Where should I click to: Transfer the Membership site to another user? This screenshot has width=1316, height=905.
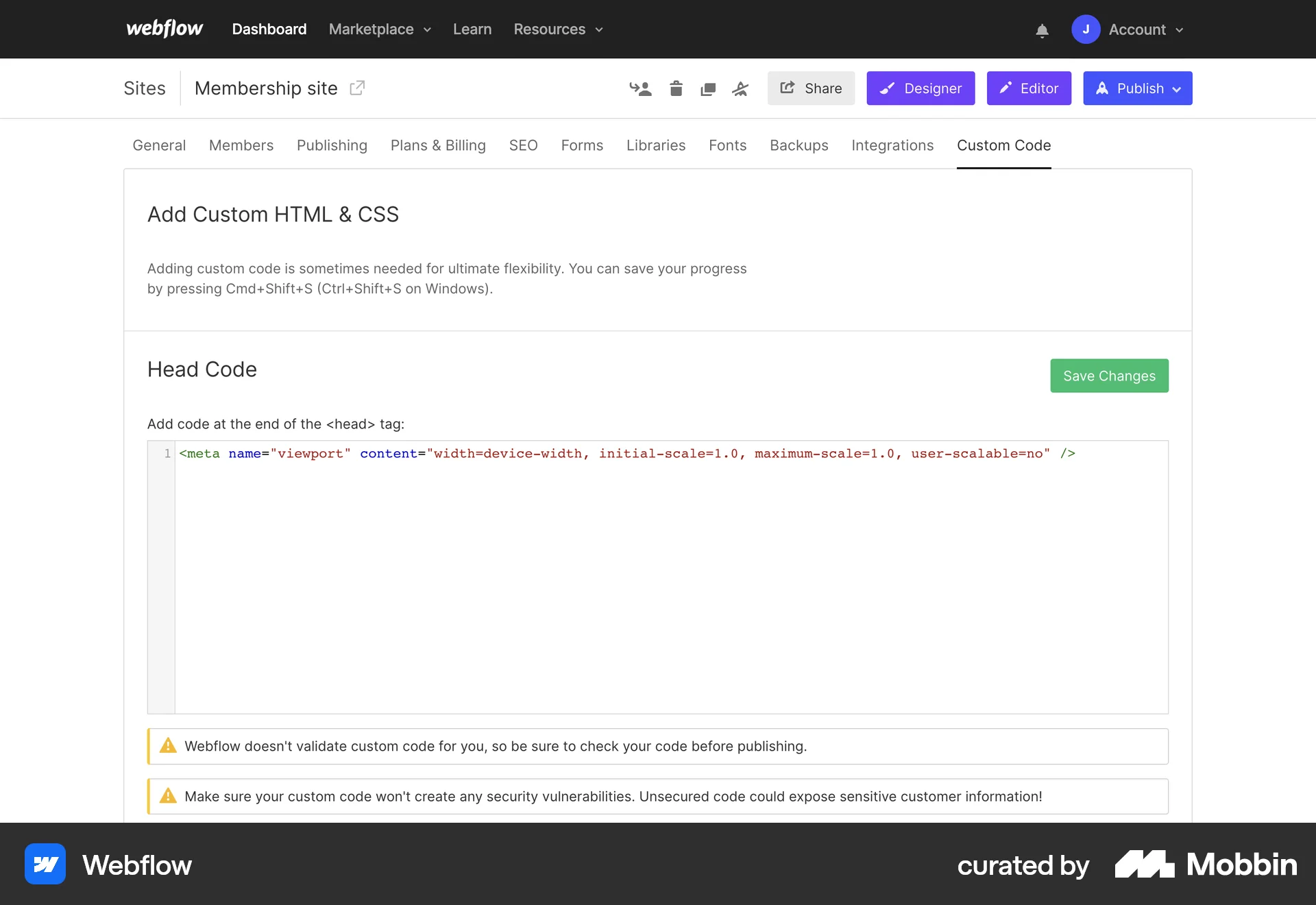640,88
